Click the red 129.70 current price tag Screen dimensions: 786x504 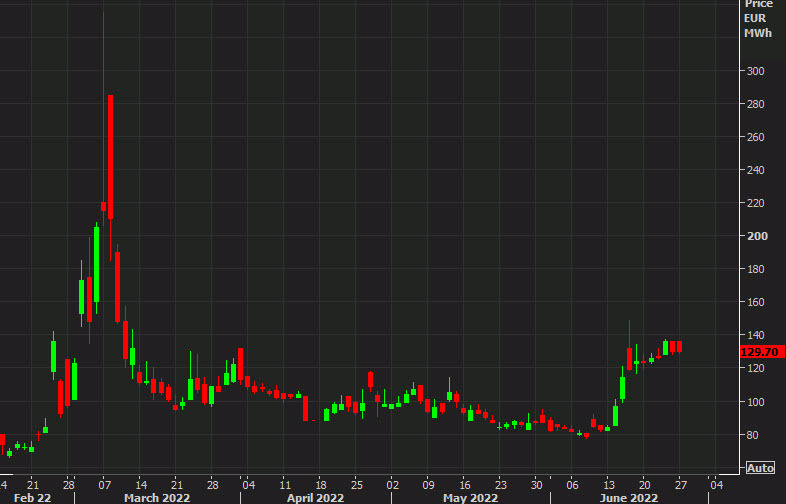(x=760, y=352)
